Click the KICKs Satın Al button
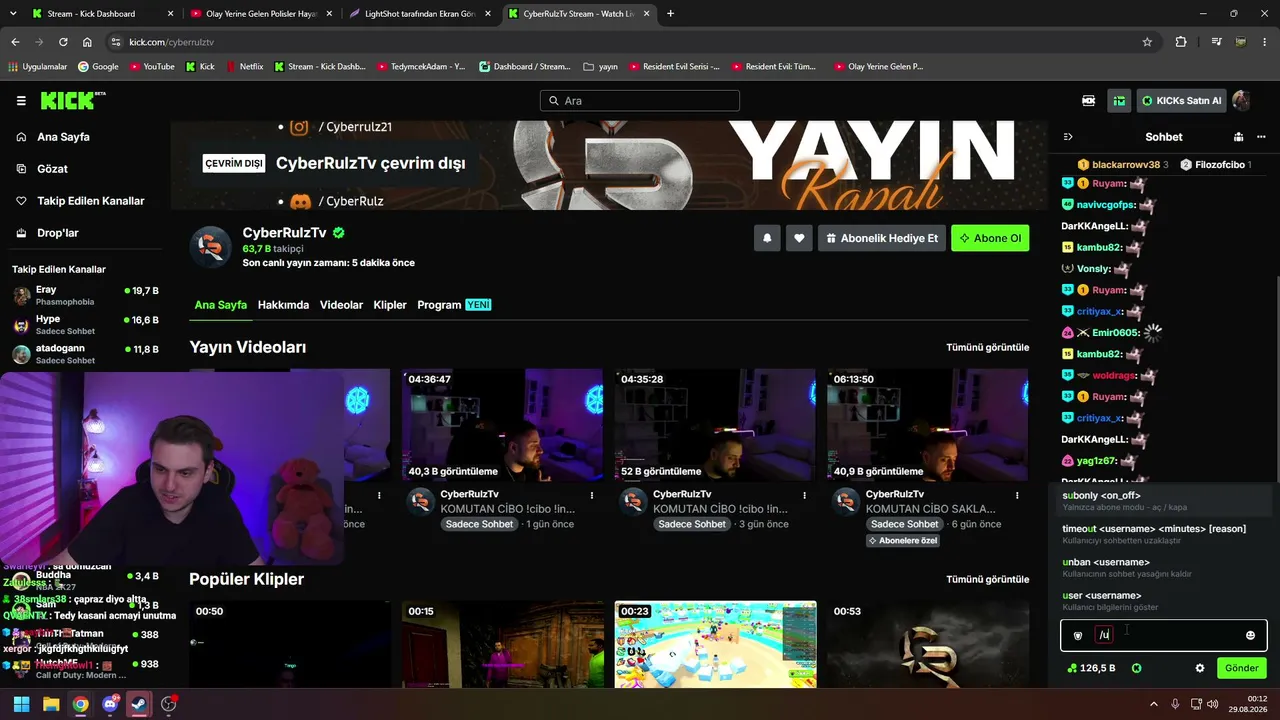The height and width of the screenshot is (720, 1280). pos(1182,101)
